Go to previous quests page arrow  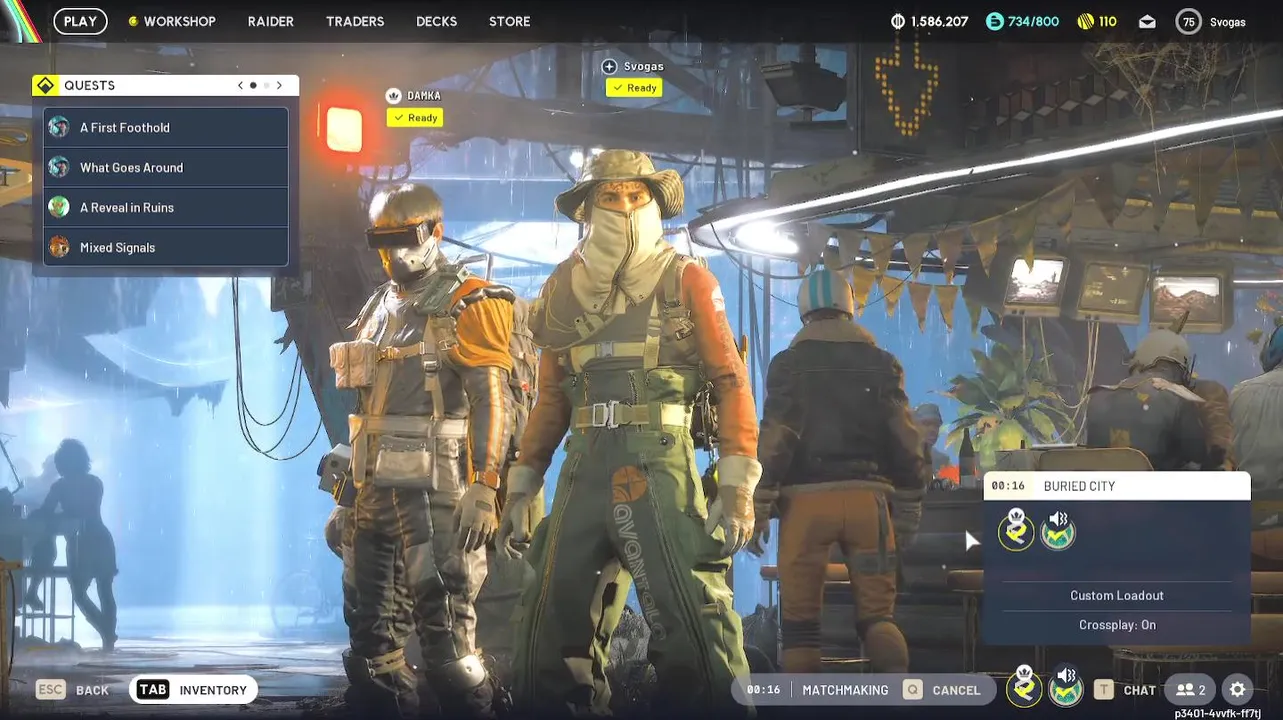point(240,86)
